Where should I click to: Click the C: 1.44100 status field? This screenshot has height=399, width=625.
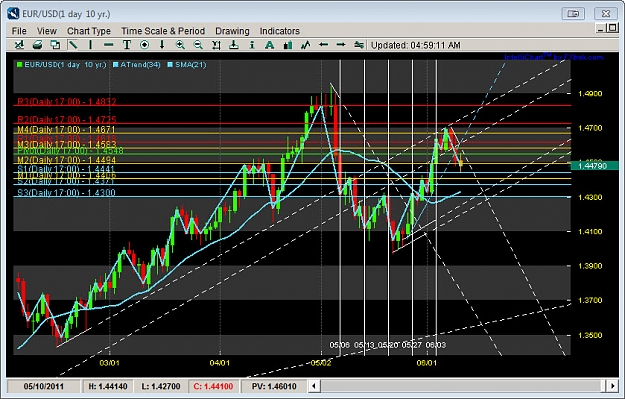click(x=213, y=386)
